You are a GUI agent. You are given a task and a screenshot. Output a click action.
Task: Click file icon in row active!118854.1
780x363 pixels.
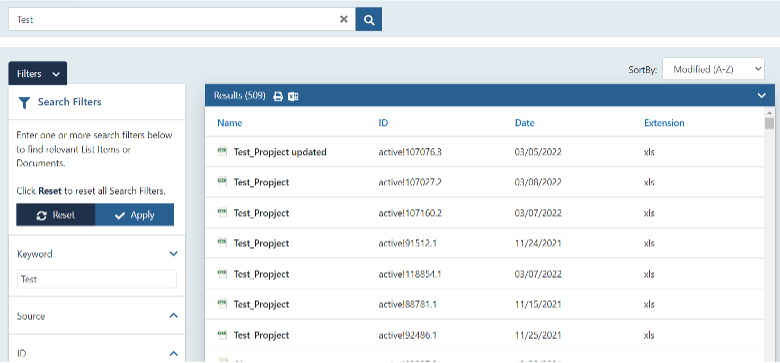pyautogui.click(x=222, y=273)
